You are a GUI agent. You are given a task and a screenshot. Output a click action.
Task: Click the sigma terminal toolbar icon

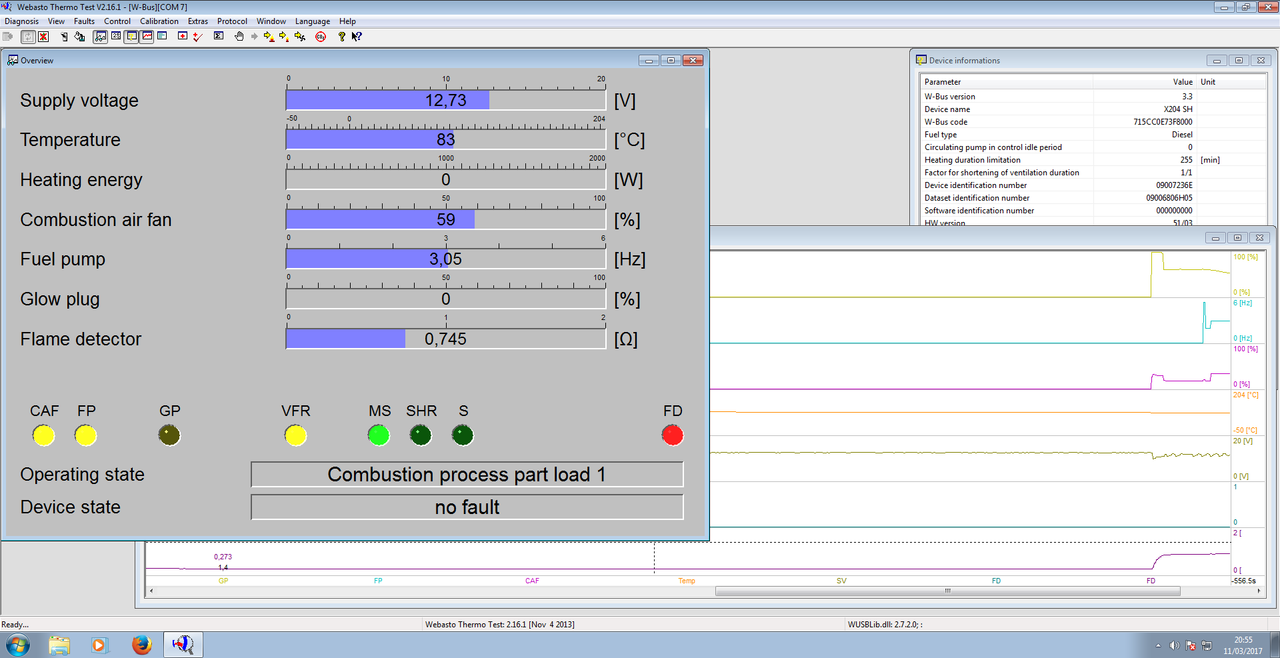point(219,36)
